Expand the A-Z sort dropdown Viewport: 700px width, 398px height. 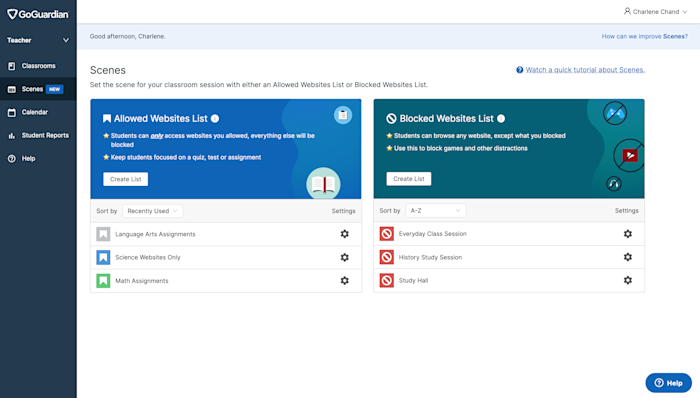pyautogui.click(x=435, y=211)
